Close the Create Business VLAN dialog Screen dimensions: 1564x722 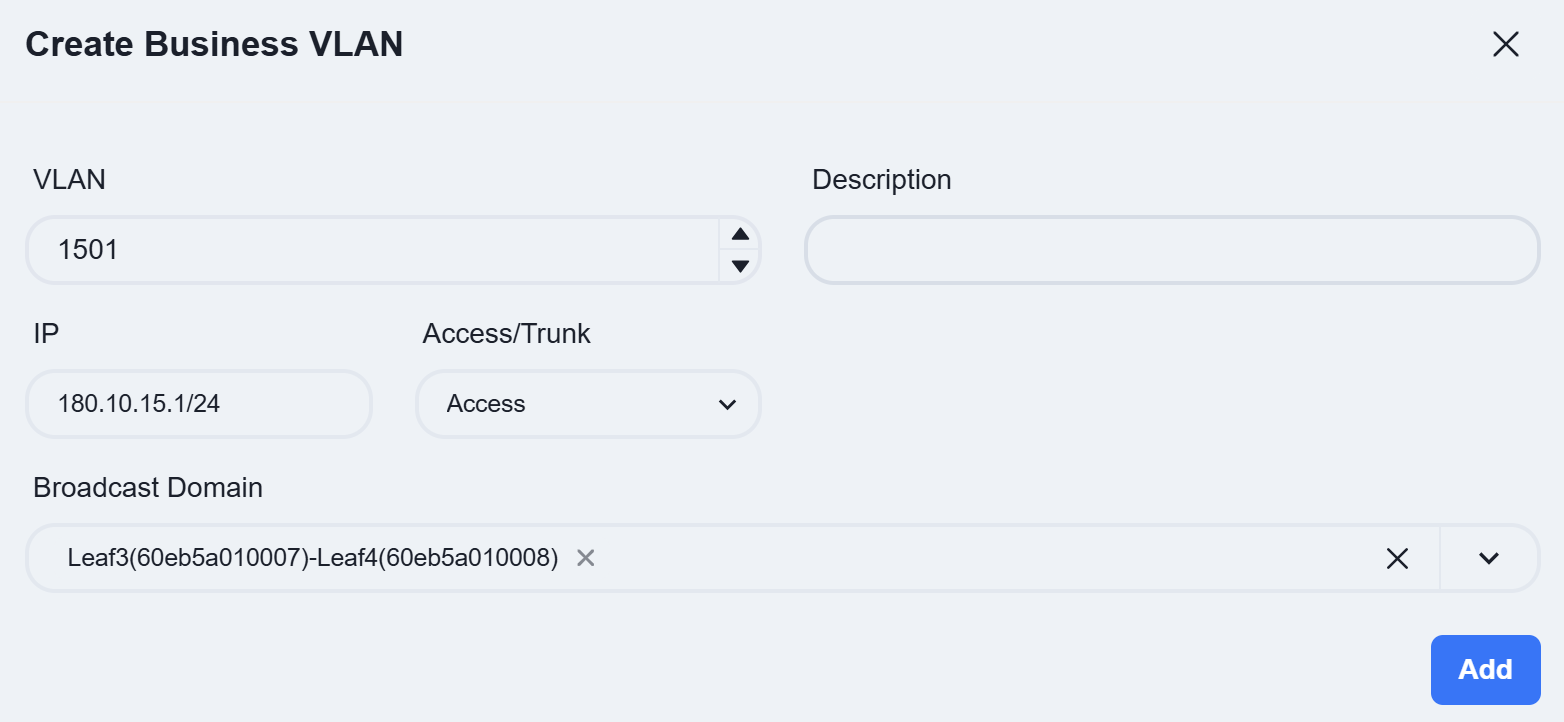pyautogui.click(x=1505, y=45)
